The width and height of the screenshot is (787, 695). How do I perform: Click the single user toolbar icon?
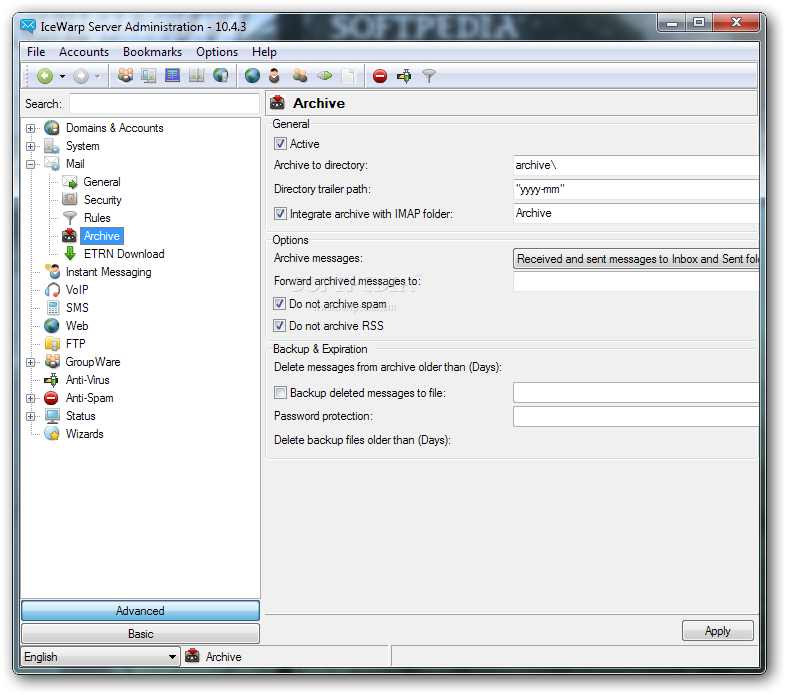274,76
